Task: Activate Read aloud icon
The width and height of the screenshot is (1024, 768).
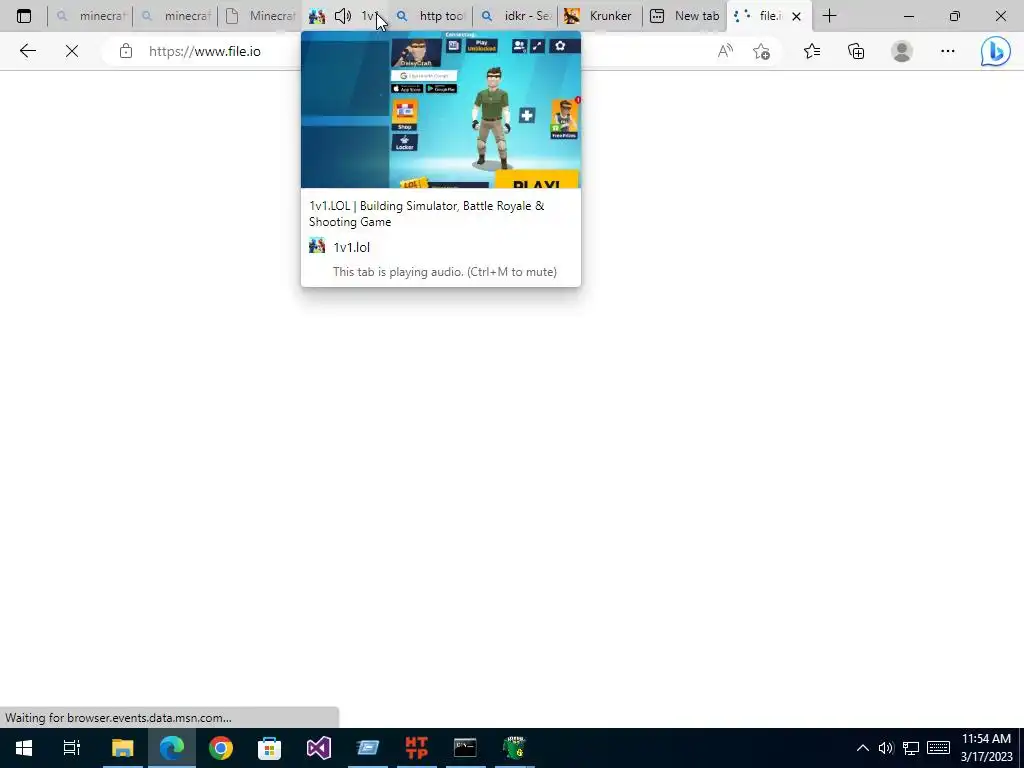Action: pos(725,51)
